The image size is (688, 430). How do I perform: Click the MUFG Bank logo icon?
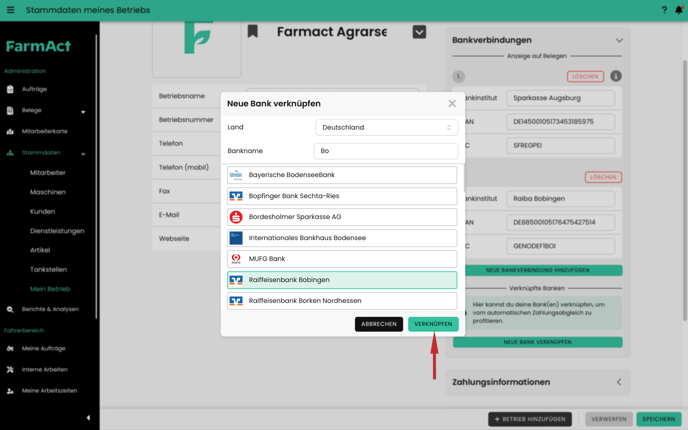tap(236, 259)
